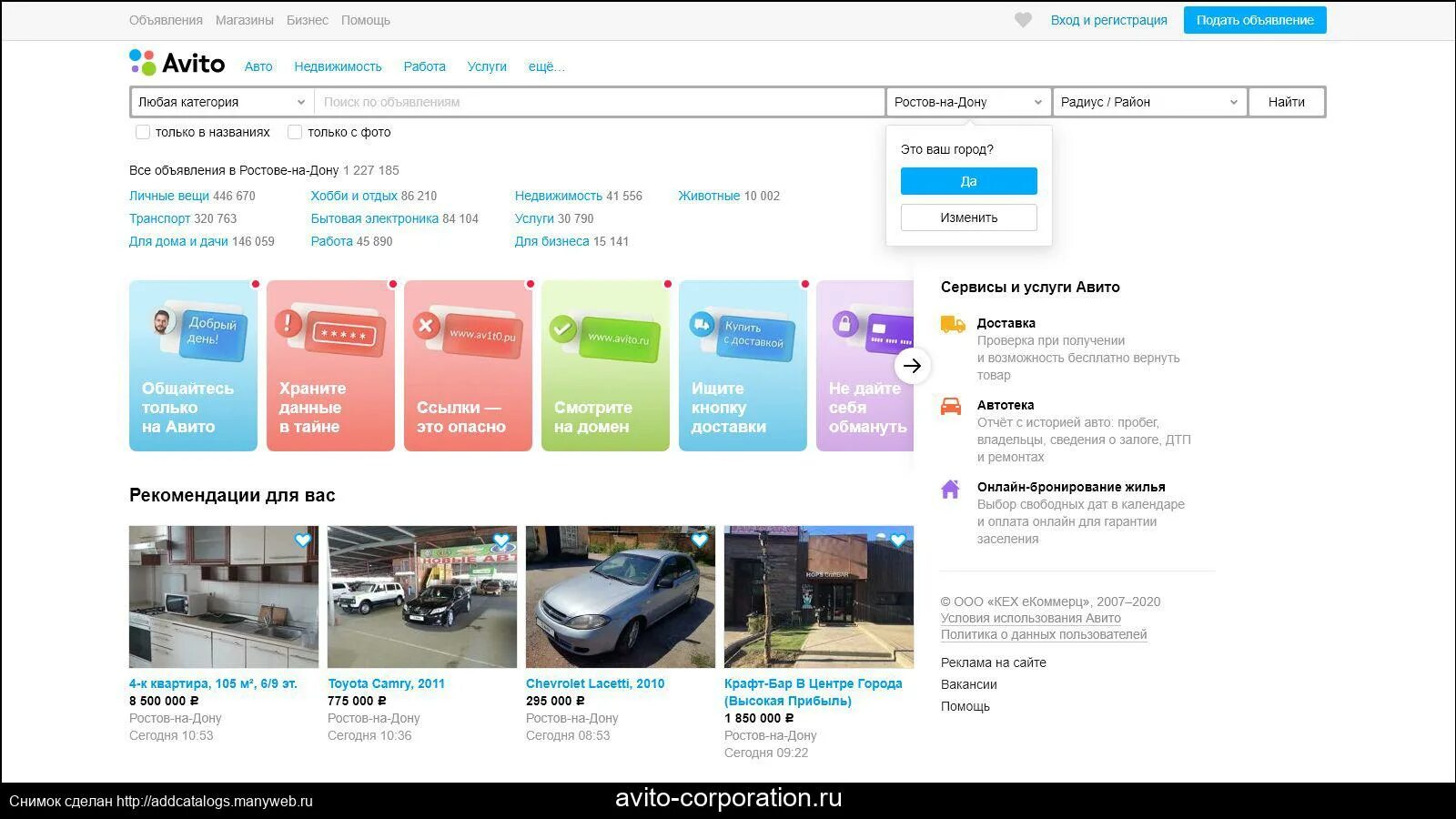Click the Avito logo

pos(177,63)
